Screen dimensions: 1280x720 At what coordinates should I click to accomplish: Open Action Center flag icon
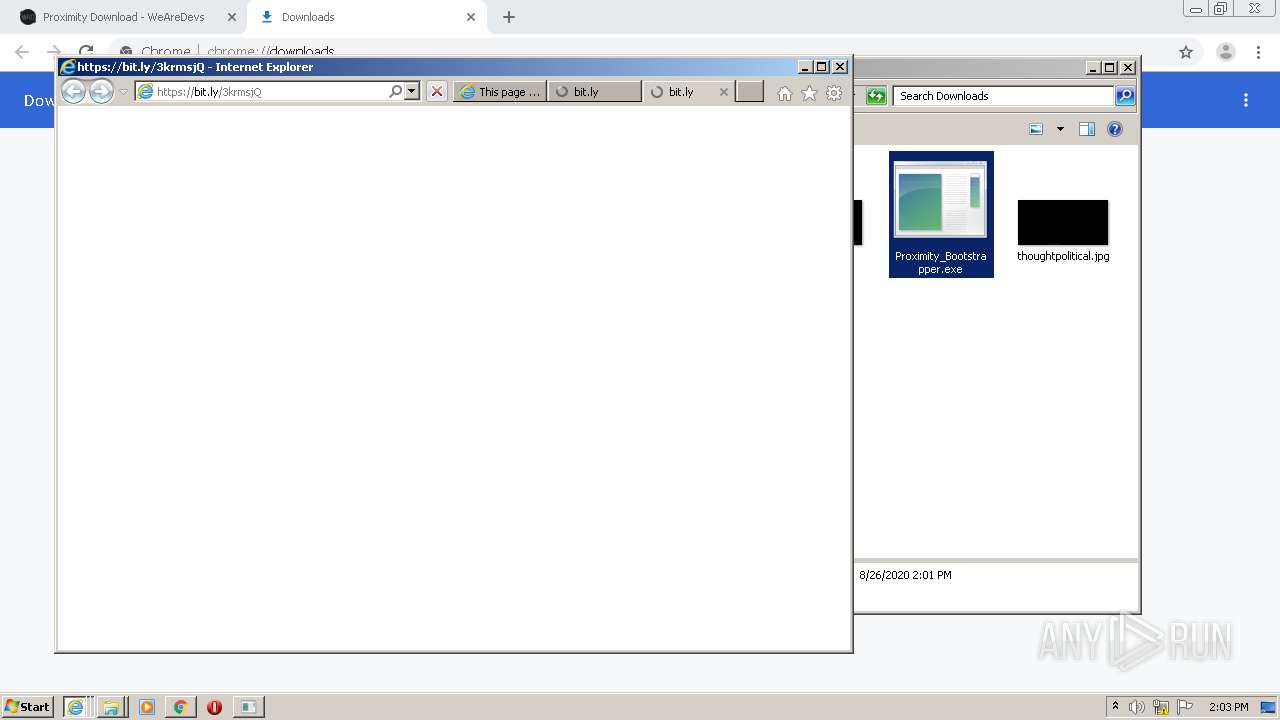click(1185, 707)
